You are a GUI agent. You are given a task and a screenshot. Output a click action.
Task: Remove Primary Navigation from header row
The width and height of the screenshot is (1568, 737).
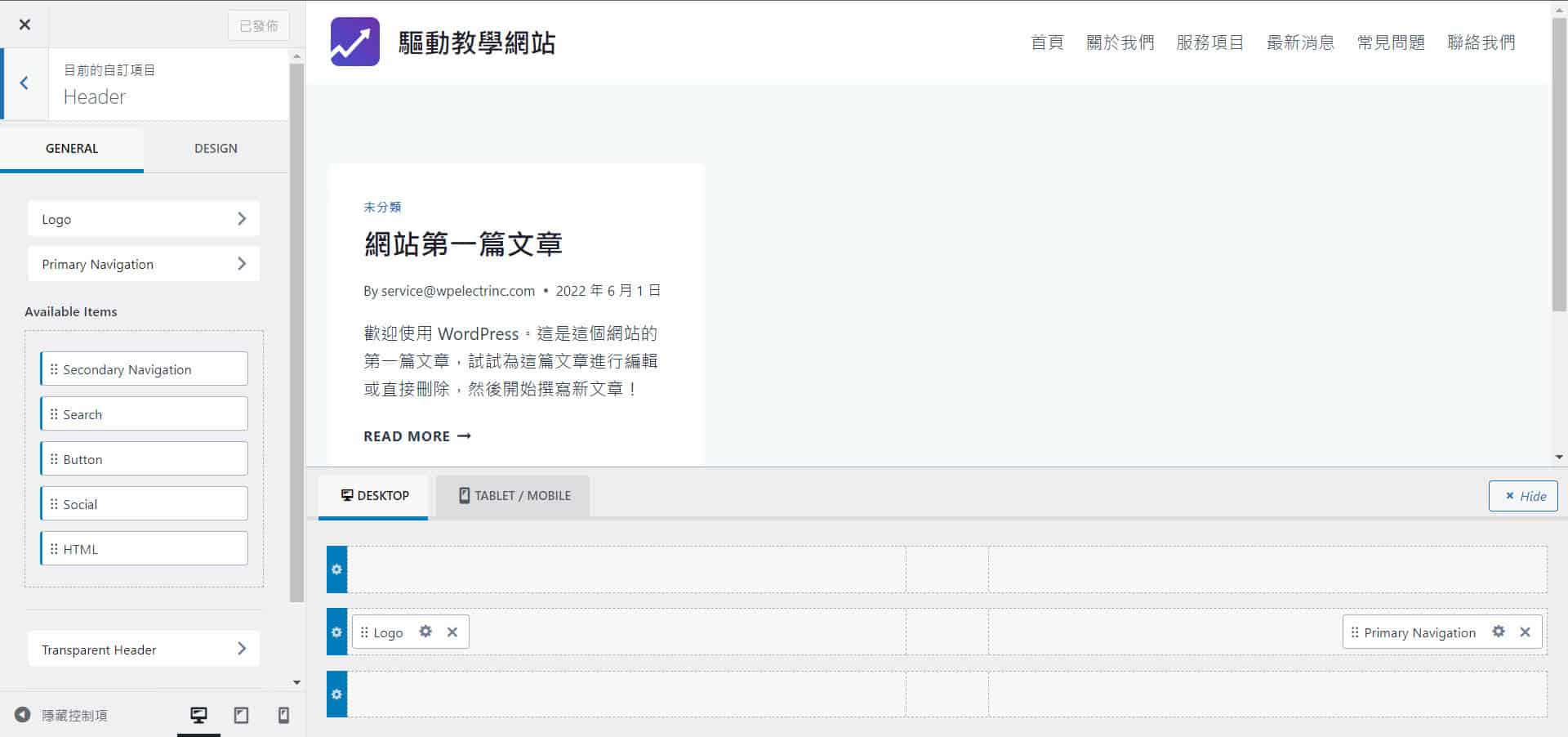click(1525, 632)
